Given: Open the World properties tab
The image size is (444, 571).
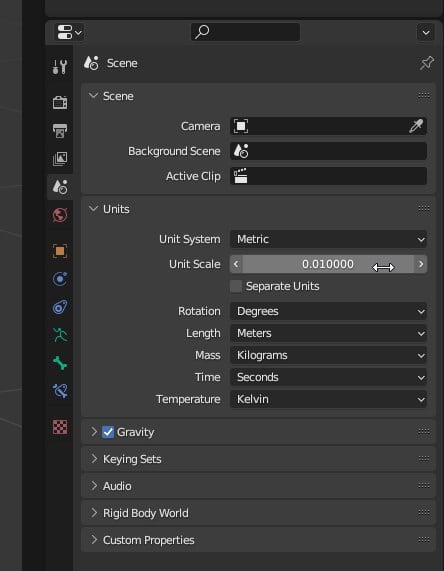Looking at the screenshot, I should click(x=60, y=215).
